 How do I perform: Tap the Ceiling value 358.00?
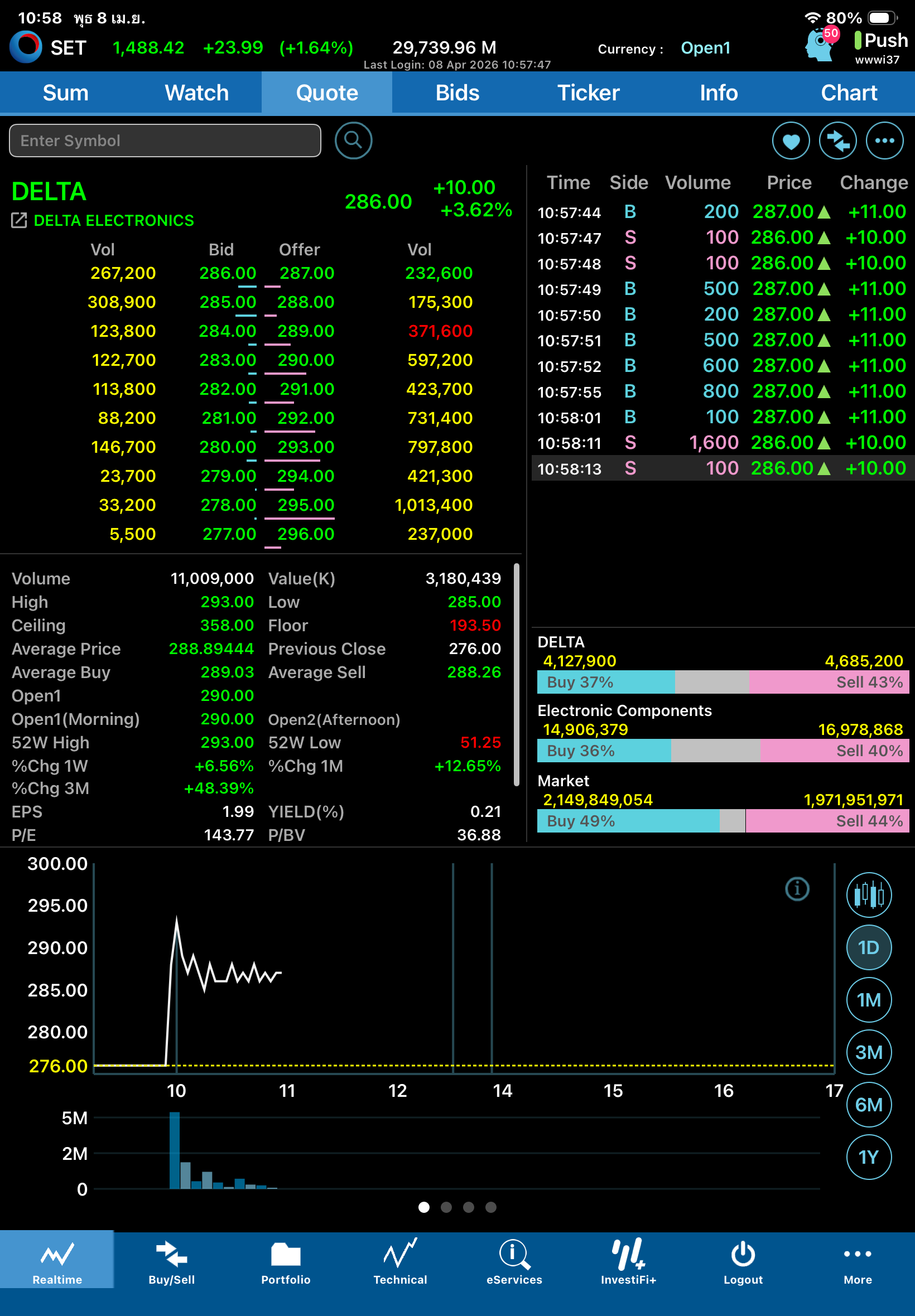point(227,625)
